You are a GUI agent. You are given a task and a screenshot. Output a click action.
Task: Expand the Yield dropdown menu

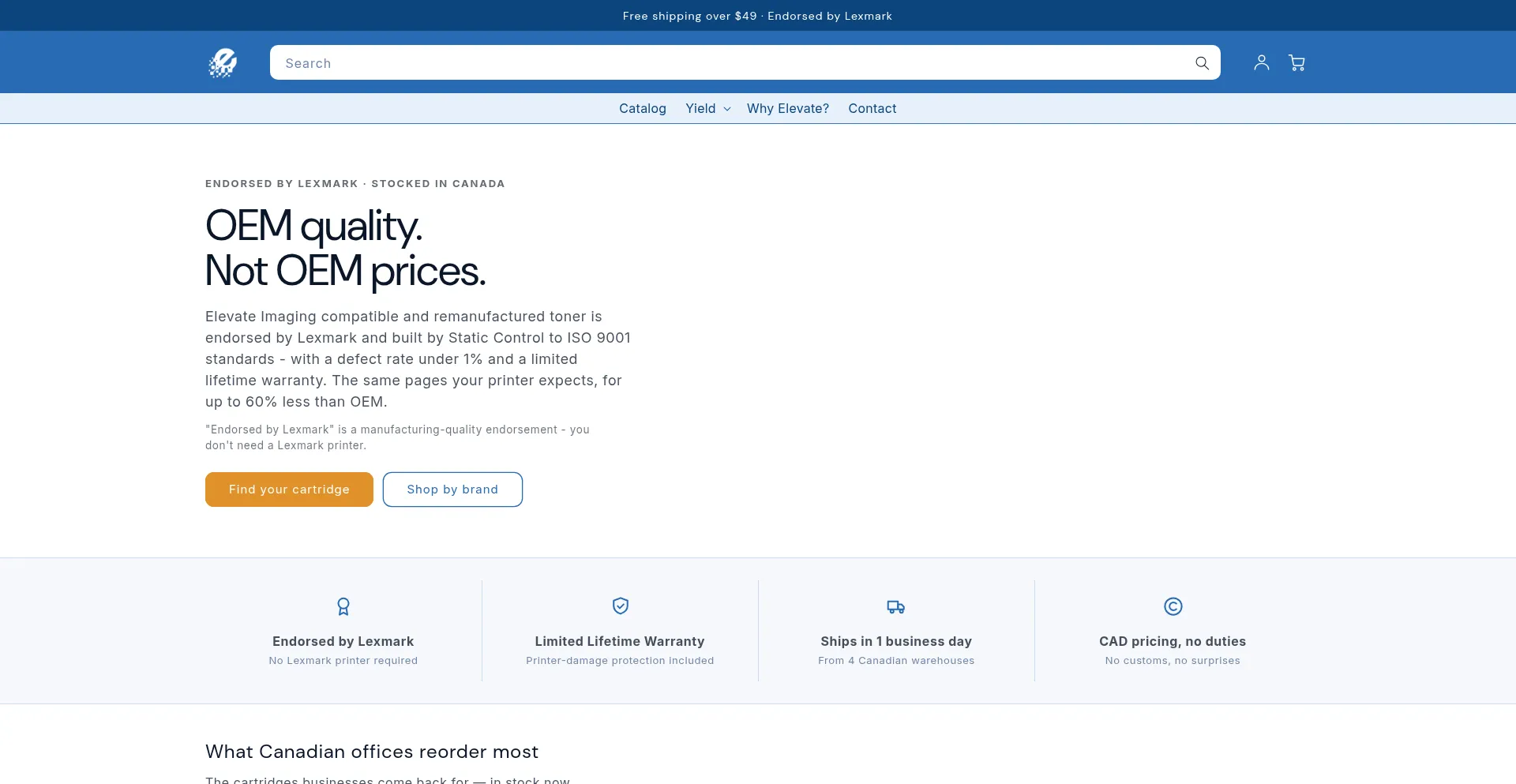tap(708, 108)
